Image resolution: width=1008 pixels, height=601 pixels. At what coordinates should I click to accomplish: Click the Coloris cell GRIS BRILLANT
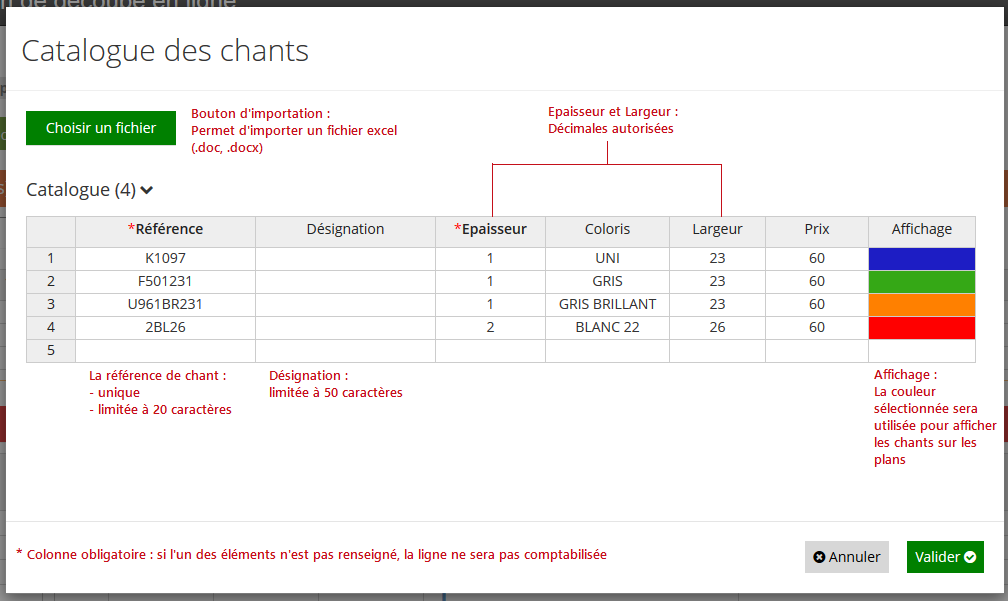point(608,305)
